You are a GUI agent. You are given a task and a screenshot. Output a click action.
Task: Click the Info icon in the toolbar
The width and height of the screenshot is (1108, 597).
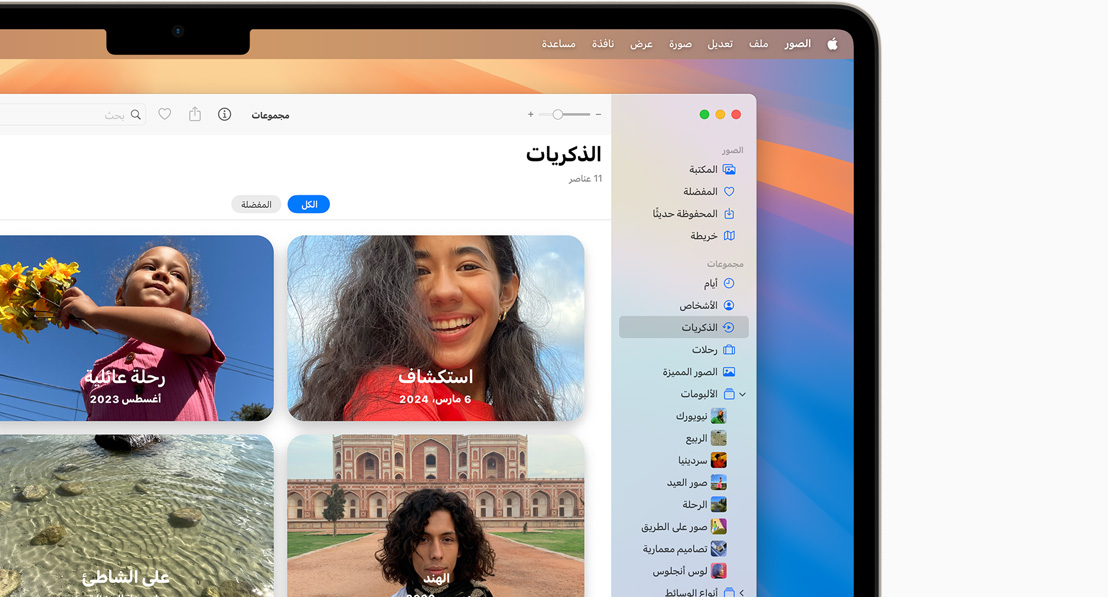[225, 115]
